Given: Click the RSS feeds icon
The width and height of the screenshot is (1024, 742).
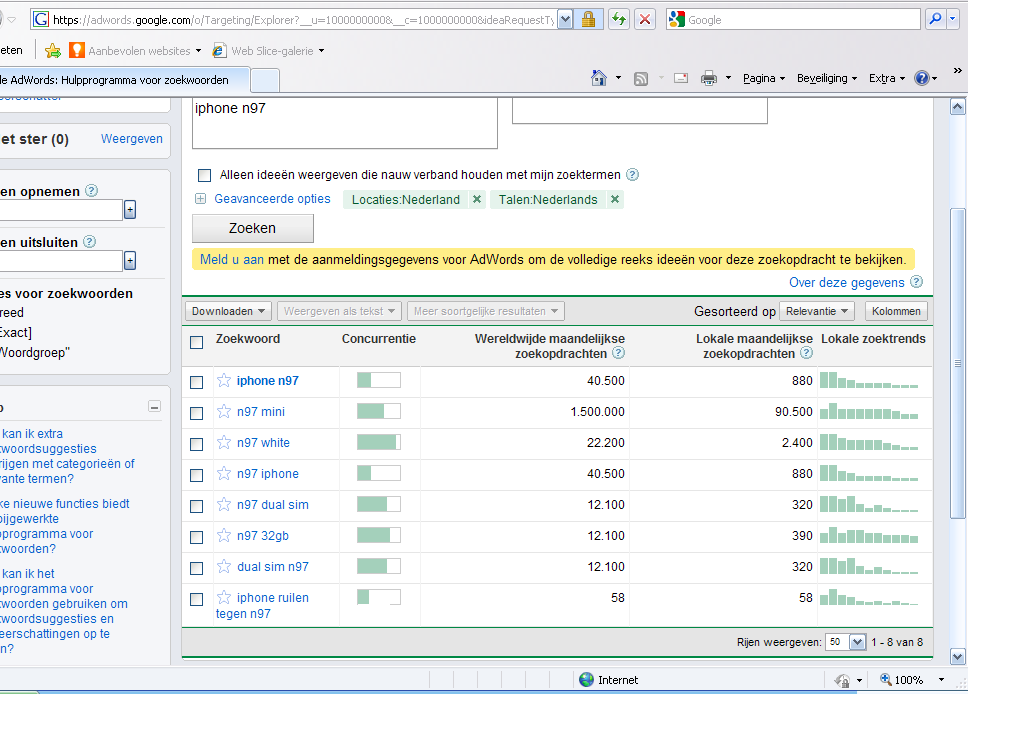Looking at the screenshot, I should tap(641, 79).
